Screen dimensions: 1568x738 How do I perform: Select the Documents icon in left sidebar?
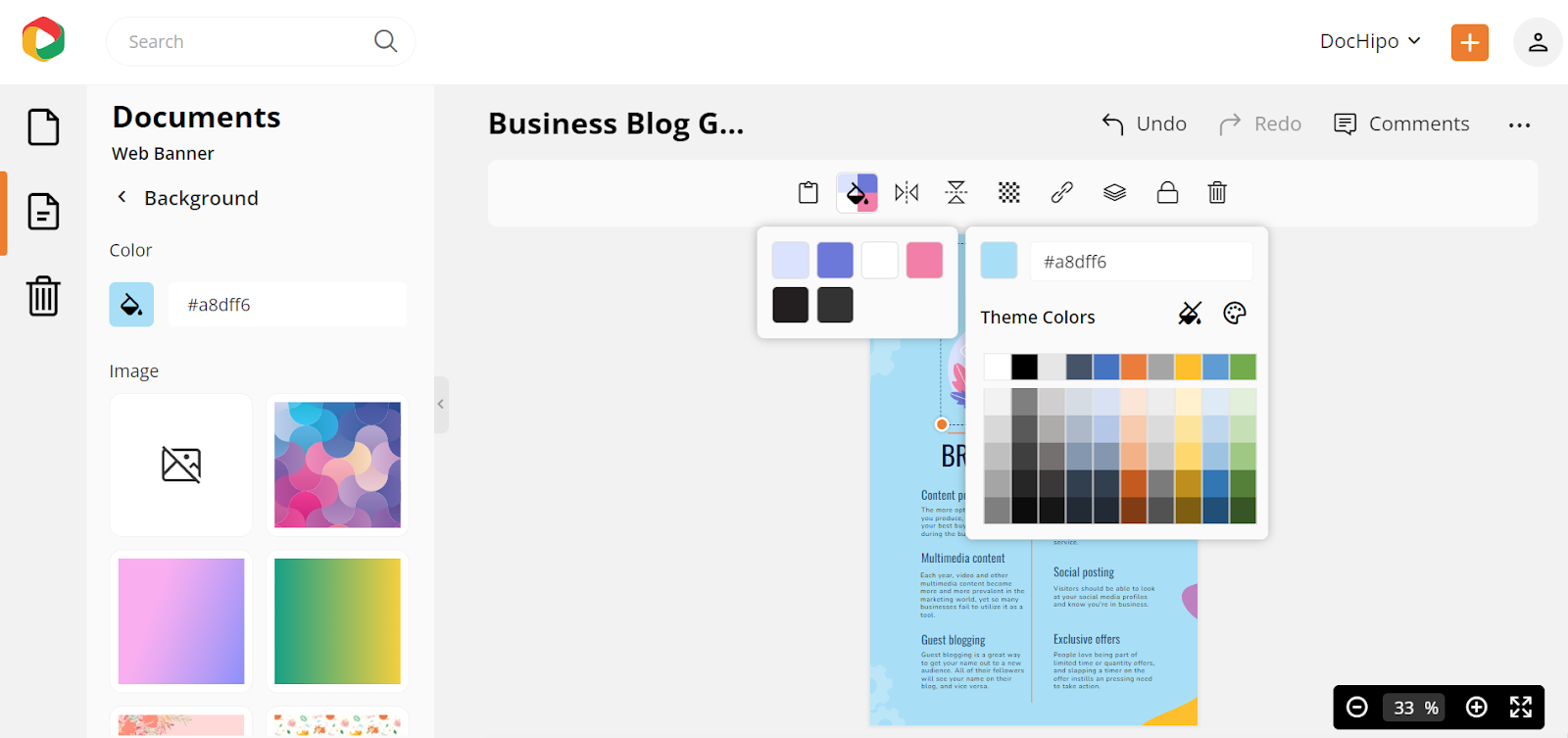43,212
